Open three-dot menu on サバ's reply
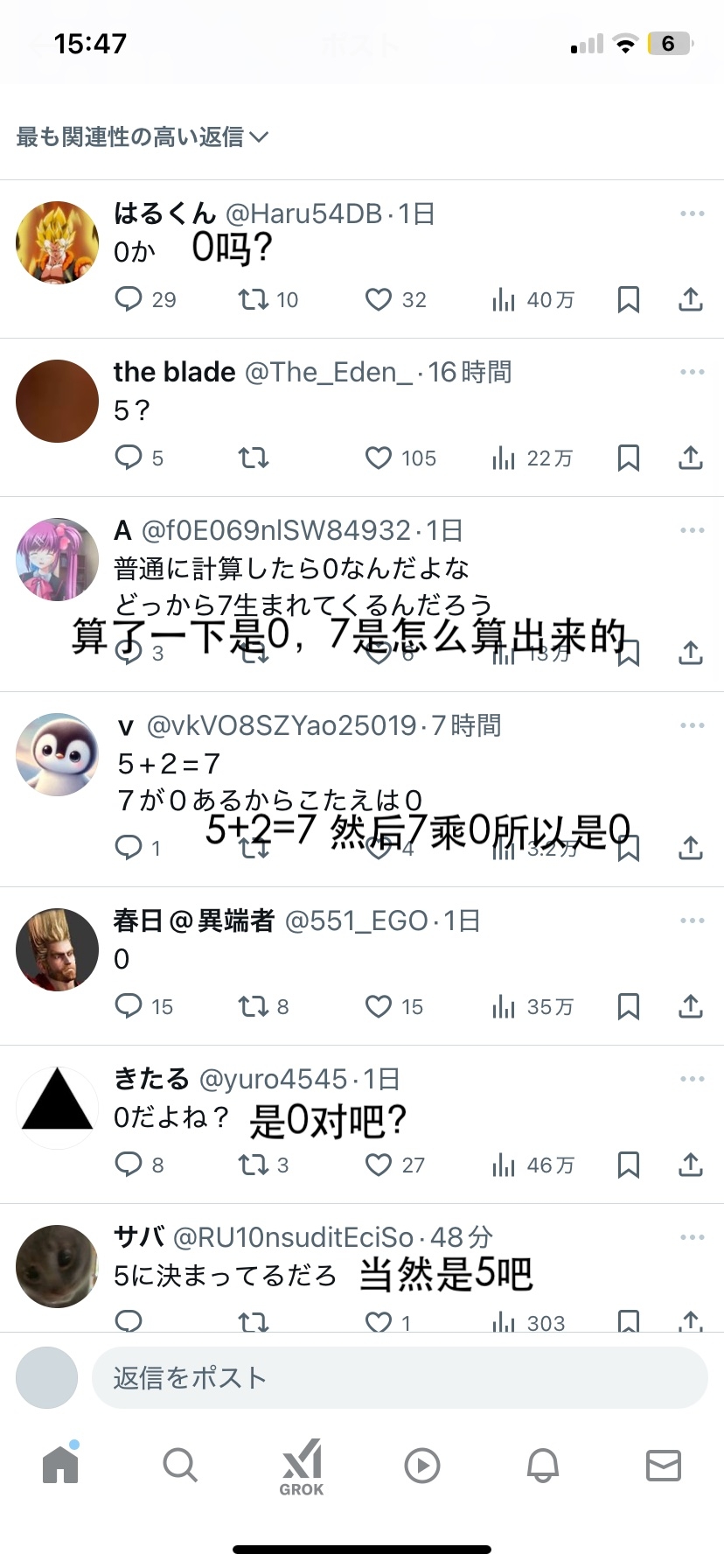 (x=692, y=1237)
